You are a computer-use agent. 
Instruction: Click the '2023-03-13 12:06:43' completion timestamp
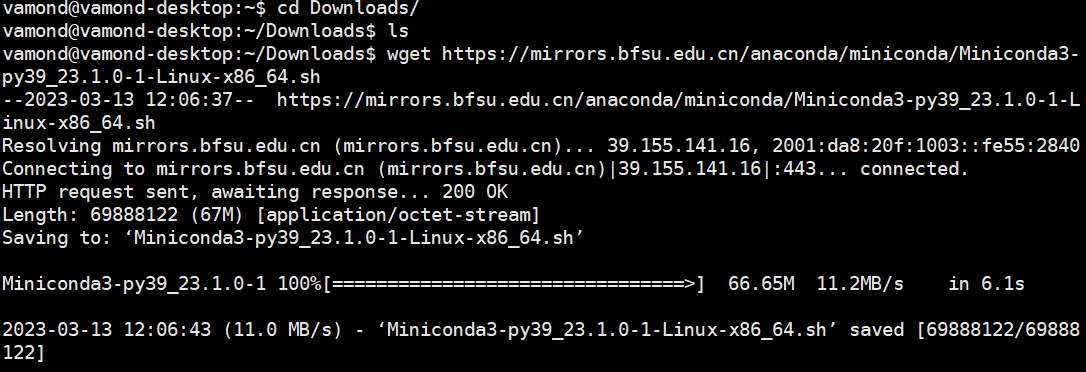pyautogui.click(x=107, y=330)
